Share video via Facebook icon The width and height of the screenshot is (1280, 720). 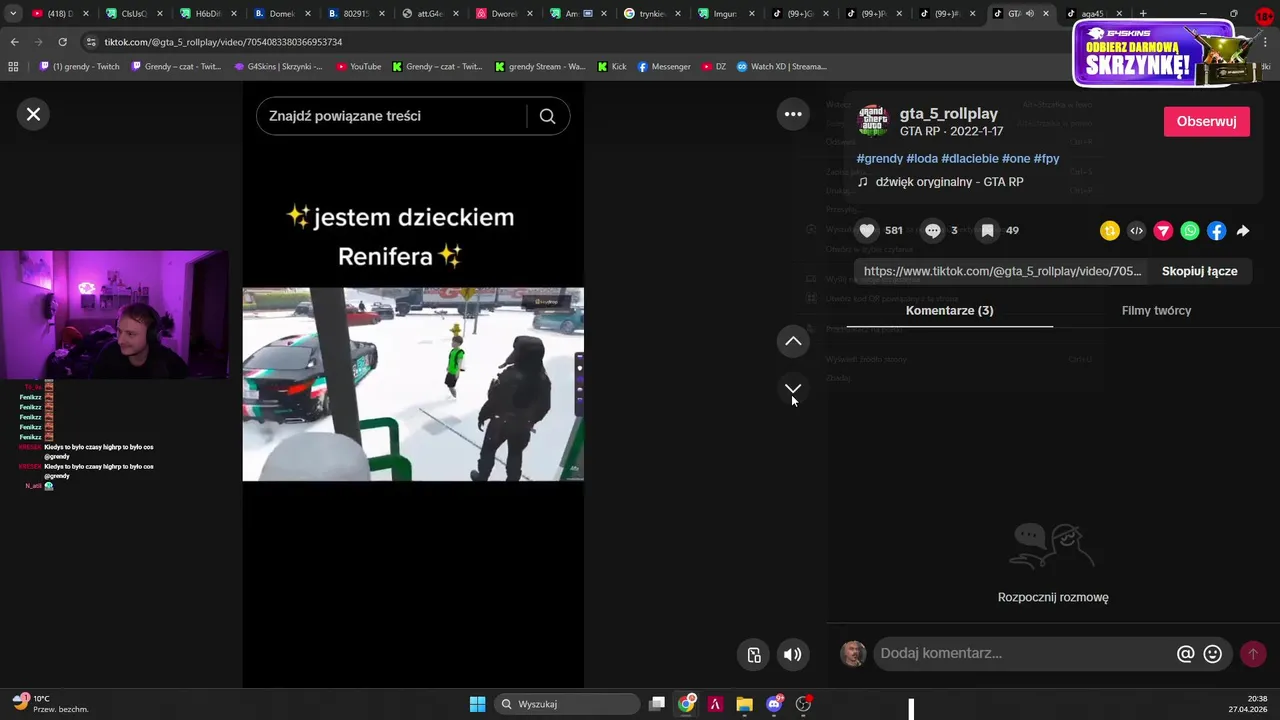click(x=1216, y=231)
